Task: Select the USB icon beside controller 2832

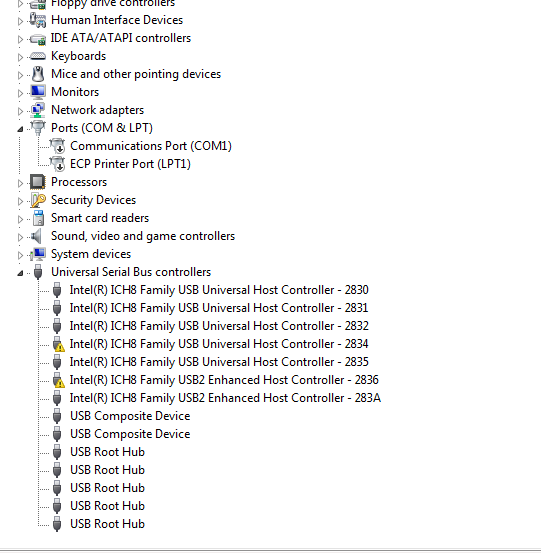Action: tap(57, 326)
